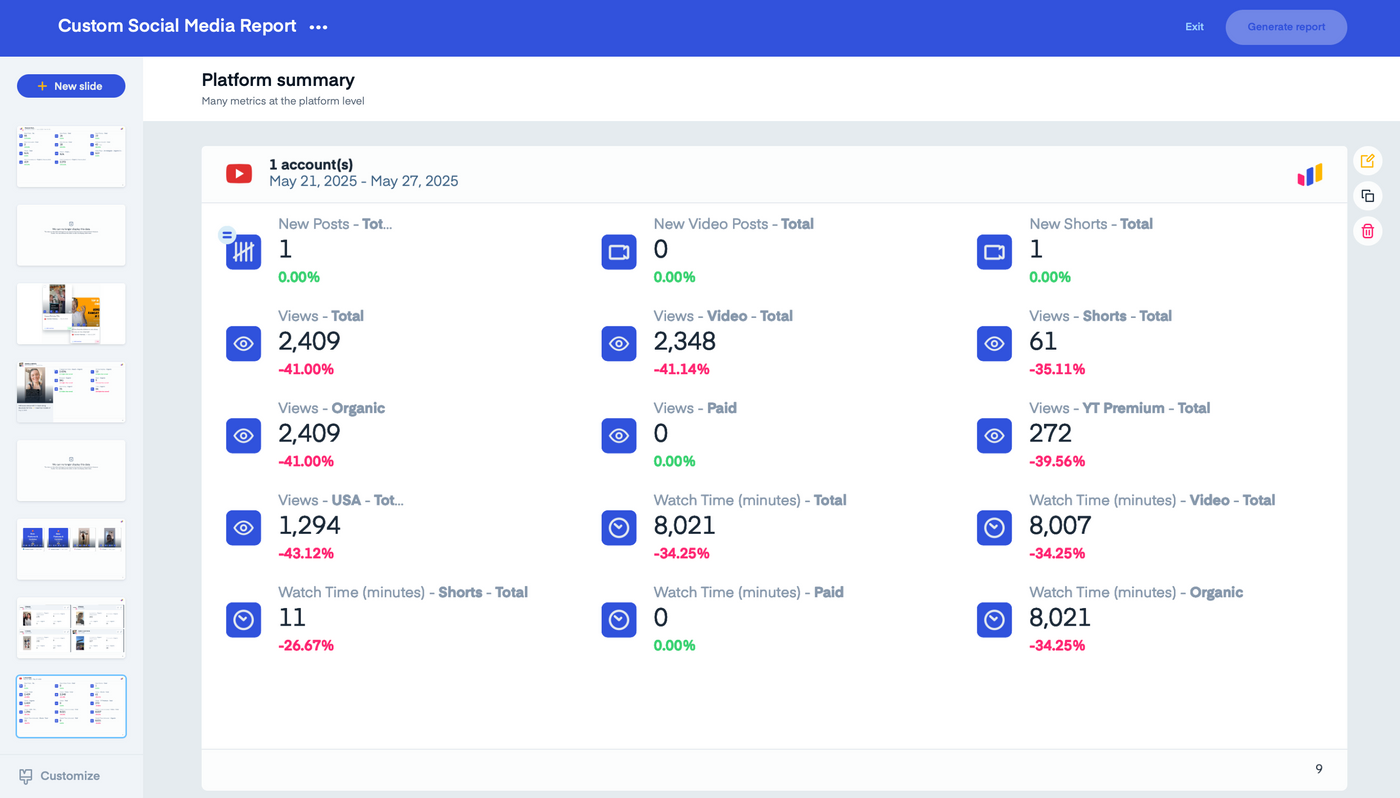This screenshot has height=798, width=1400.
Task: Click the -39.56% change for YT Premium views
Action: click(x=1057, y=462)
